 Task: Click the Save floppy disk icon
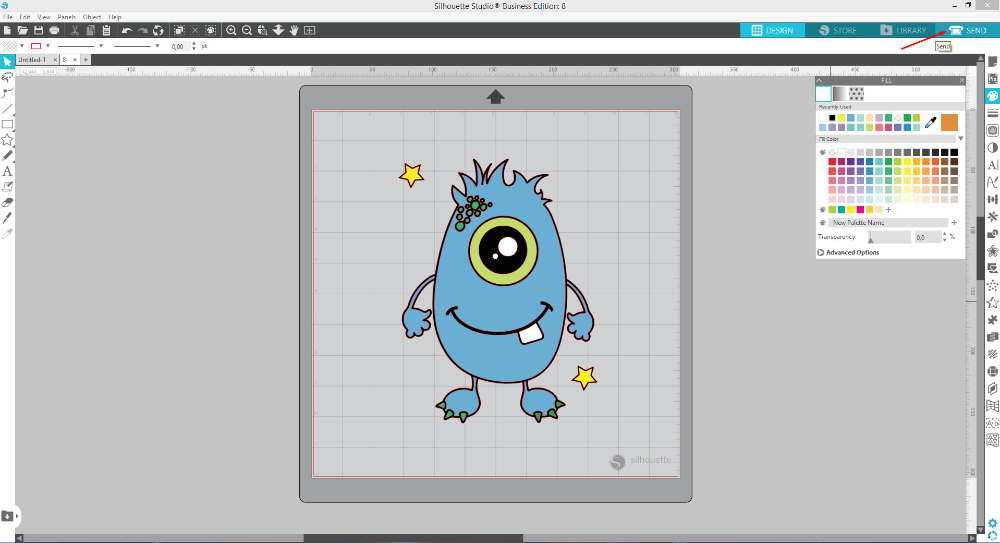click(x=38, y=30)
